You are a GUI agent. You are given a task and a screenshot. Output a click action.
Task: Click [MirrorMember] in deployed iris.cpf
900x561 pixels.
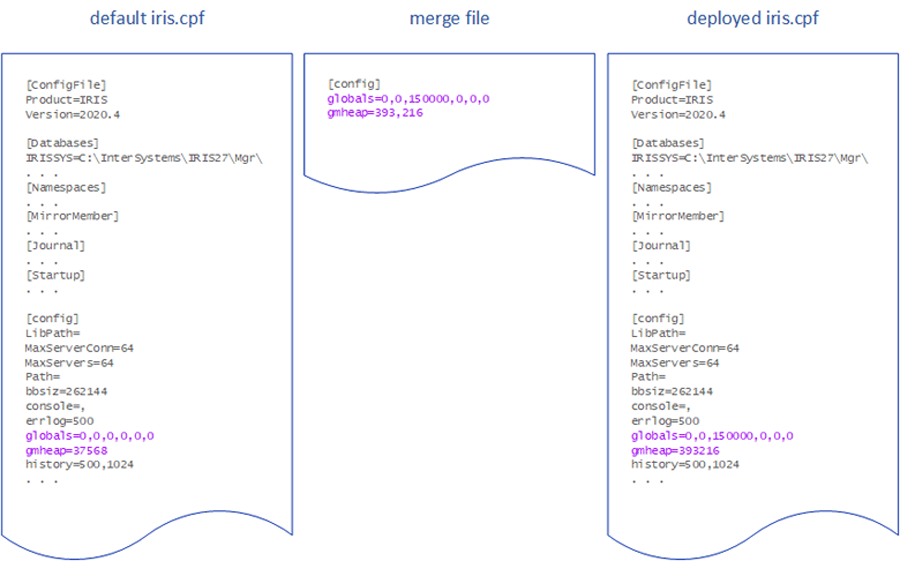[678, 216]
